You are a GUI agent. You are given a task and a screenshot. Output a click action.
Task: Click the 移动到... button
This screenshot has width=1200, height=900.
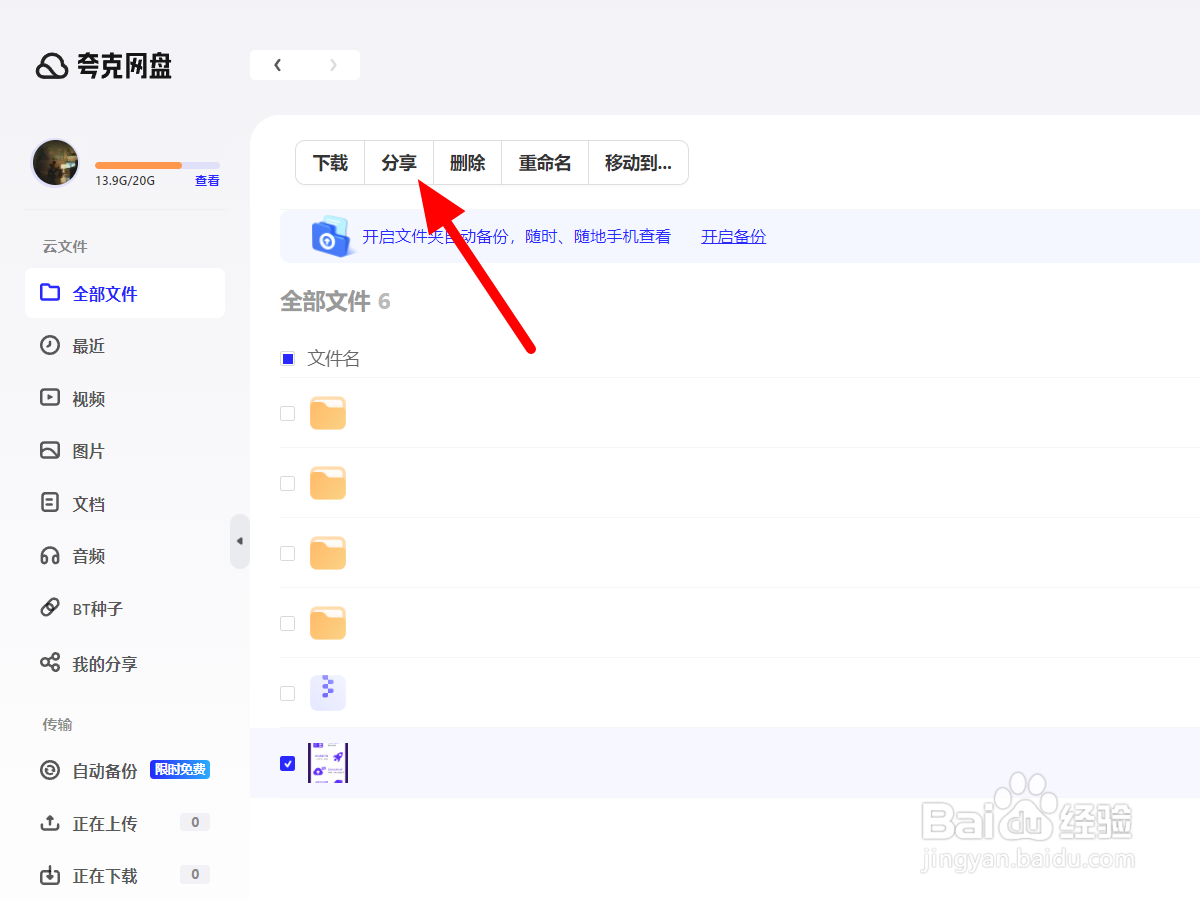pyautogui.click(x=638, y=163)
